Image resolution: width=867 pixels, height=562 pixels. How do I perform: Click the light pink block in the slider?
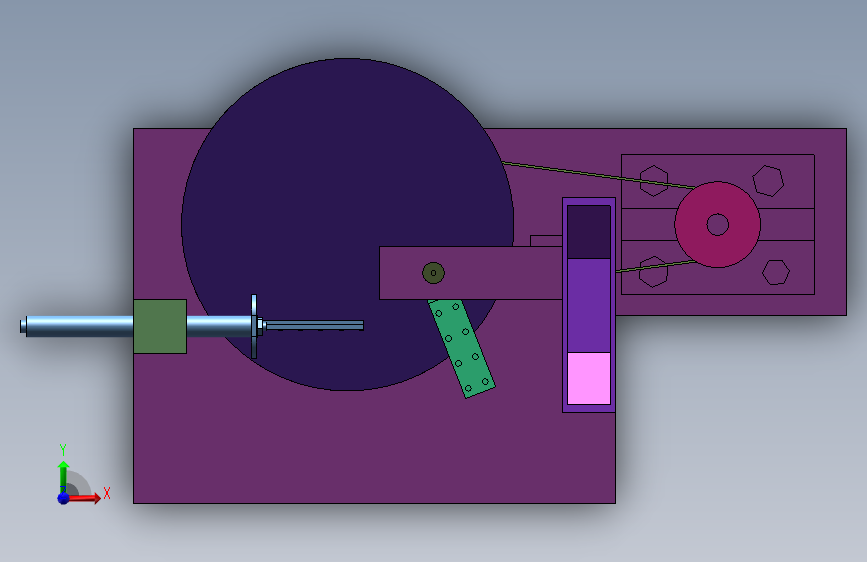(x=589, y=378)
